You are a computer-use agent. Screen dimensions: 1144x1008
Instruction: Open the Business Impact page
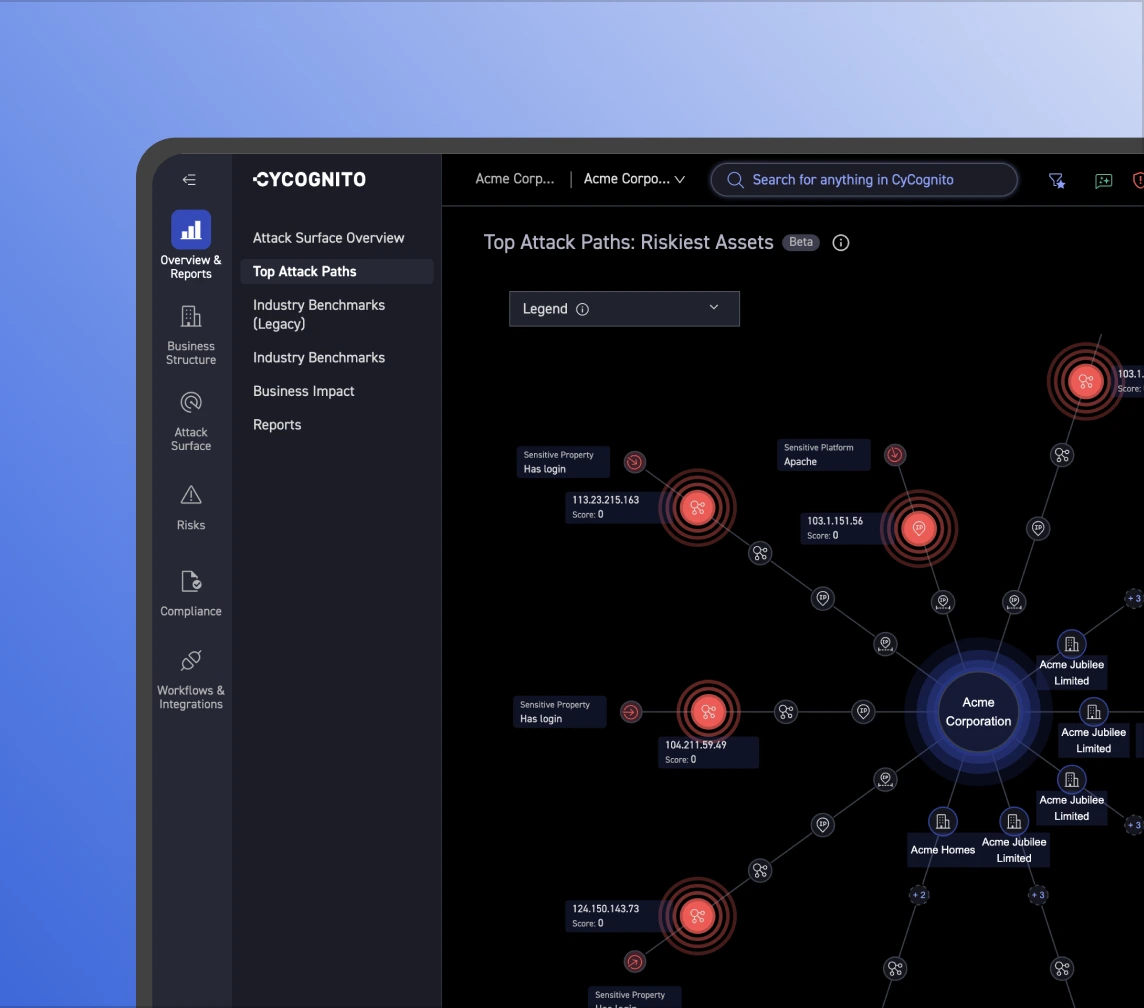point(304,391)
